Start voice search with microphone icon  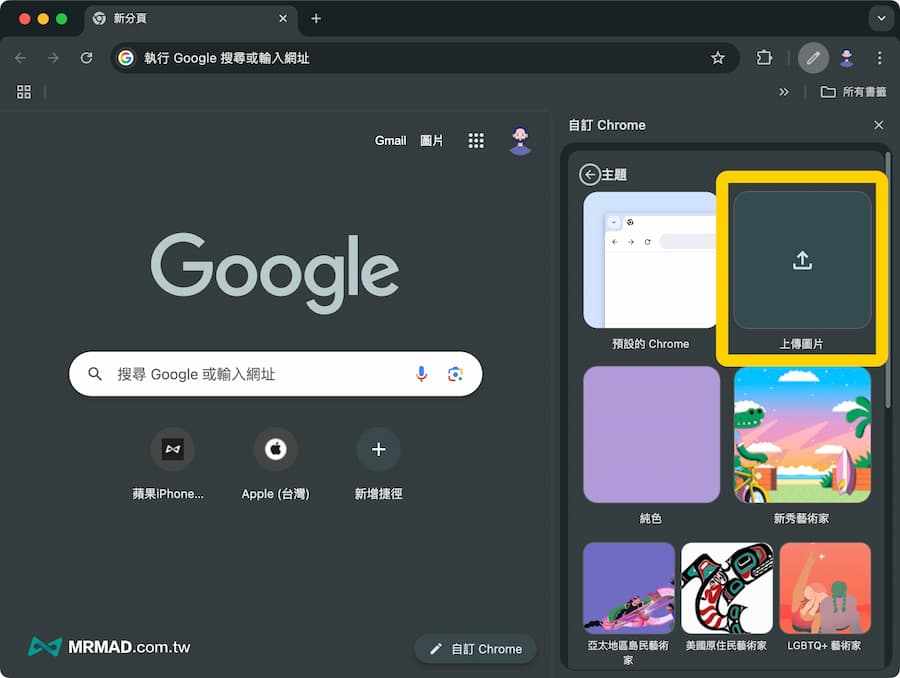tap(421, 374)
